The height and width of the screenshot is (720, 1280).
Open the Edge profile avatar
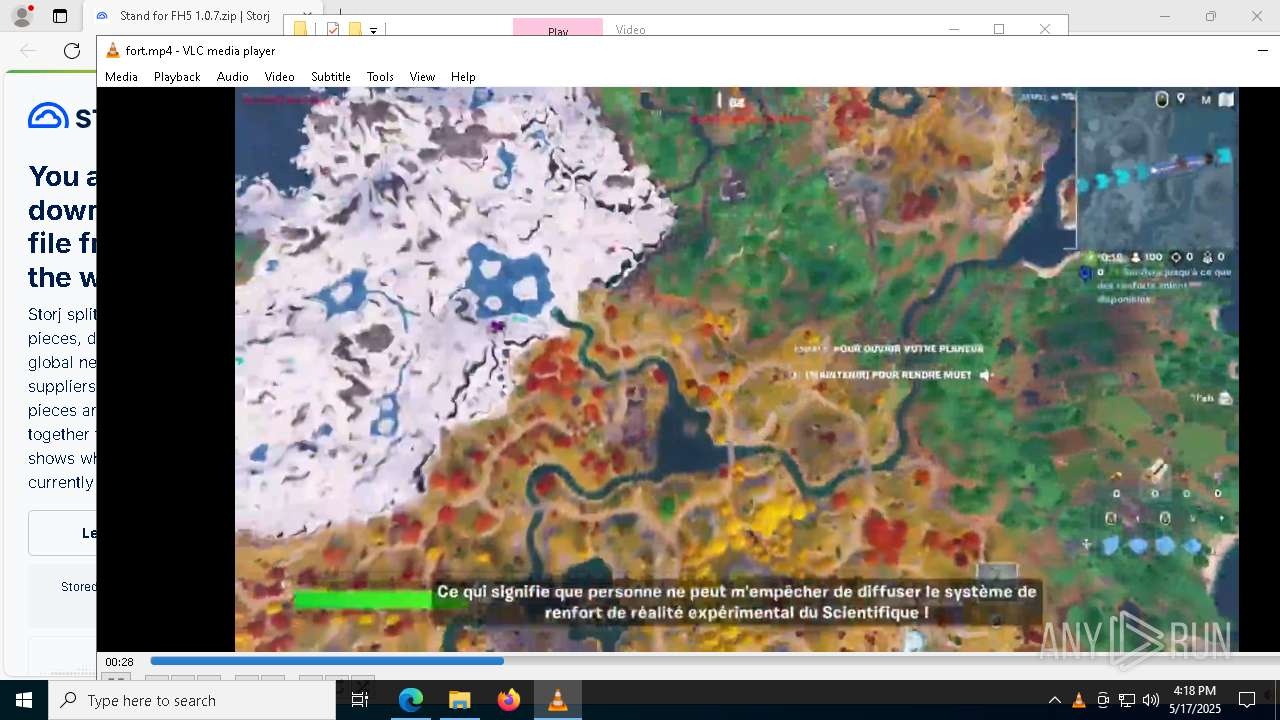tap(21, 16)
